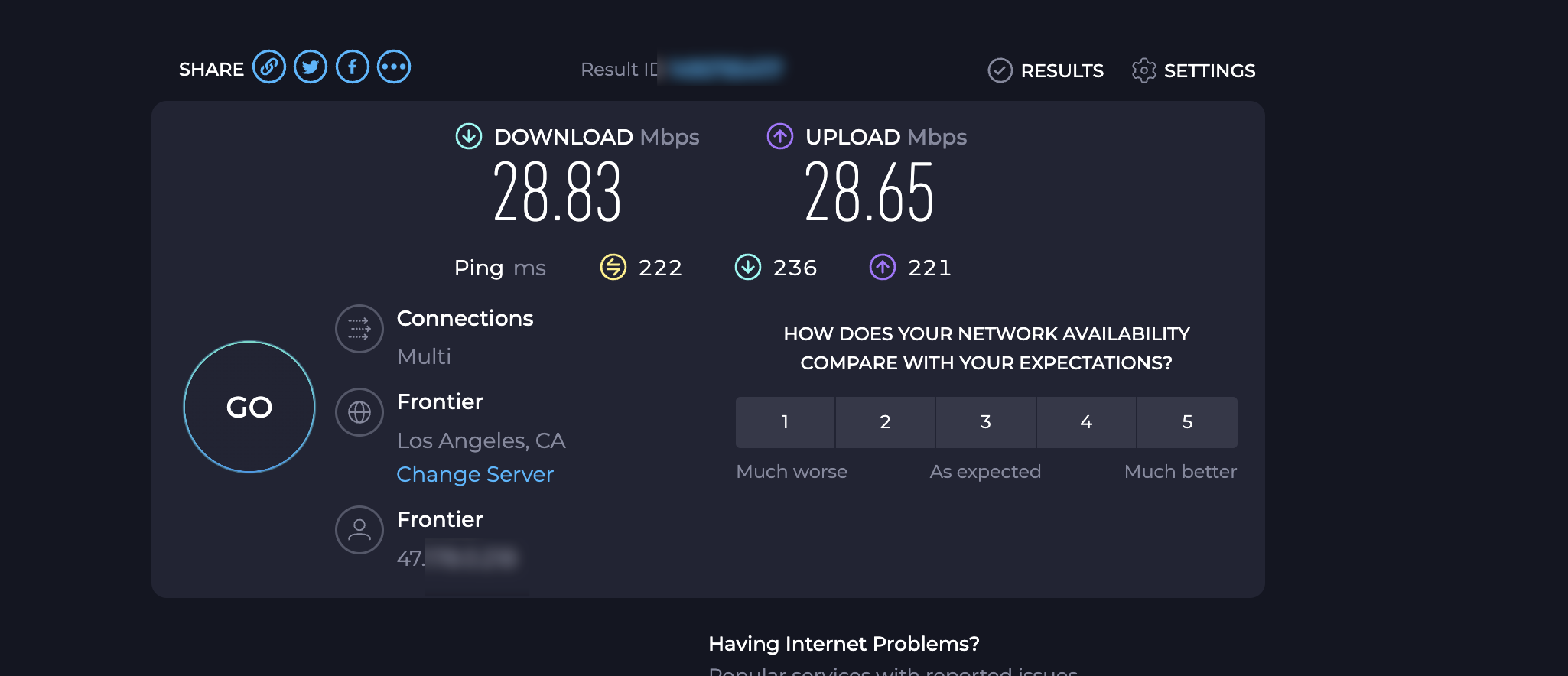Click the idle ping latency icon
Image resolution: width=1568 pixels, height=676 pixels.
(x=613, y=268)
